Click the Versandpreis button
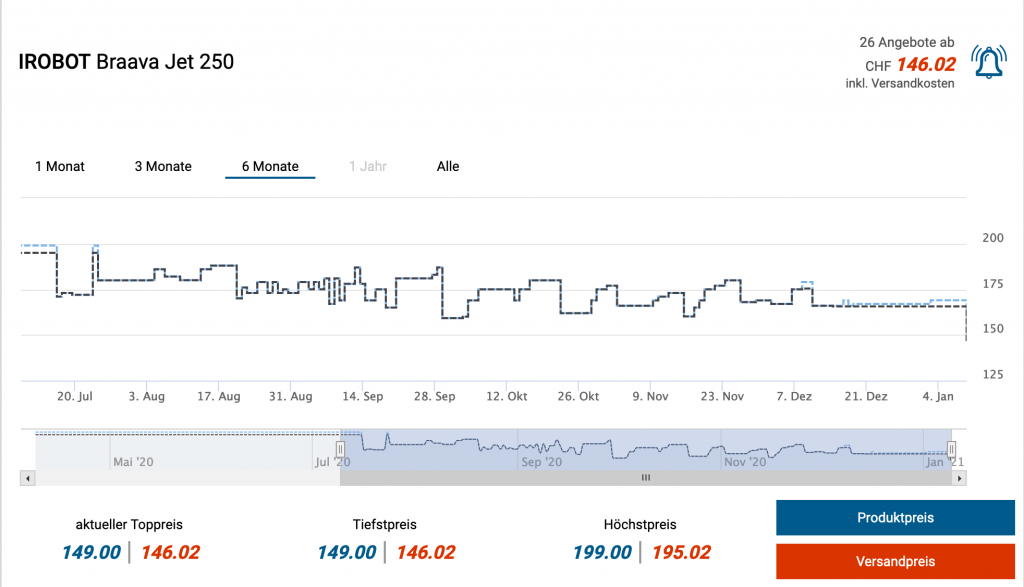 click(x=895, y=561)
